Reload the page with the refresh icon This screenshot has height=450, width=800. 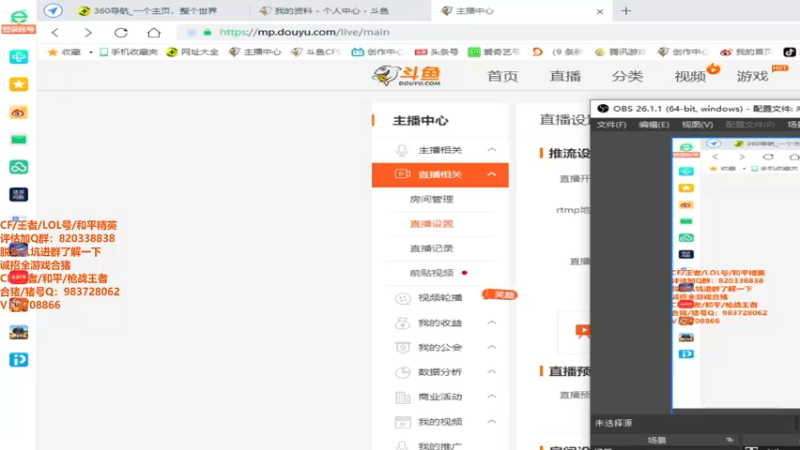(x=121, y=33)
